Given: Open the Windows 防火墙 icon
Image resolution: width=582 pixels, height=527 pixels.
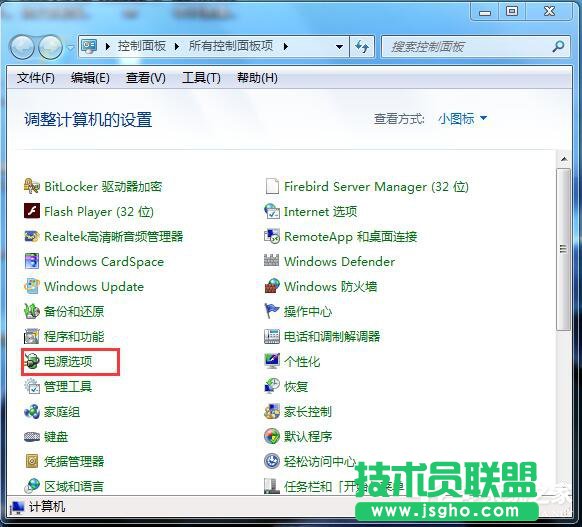Looking at the screenshot, I should 272,286.
